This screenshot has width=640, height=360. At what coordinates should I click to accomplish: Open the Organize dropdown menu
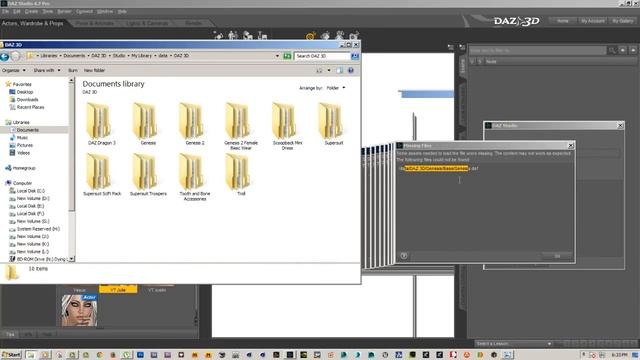tap(13, 71)
